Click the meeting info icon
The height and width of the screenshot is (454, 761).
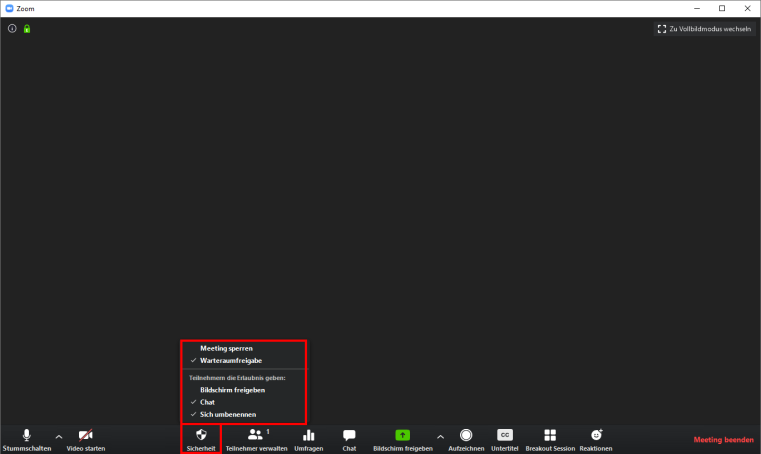tap(12, 29)
